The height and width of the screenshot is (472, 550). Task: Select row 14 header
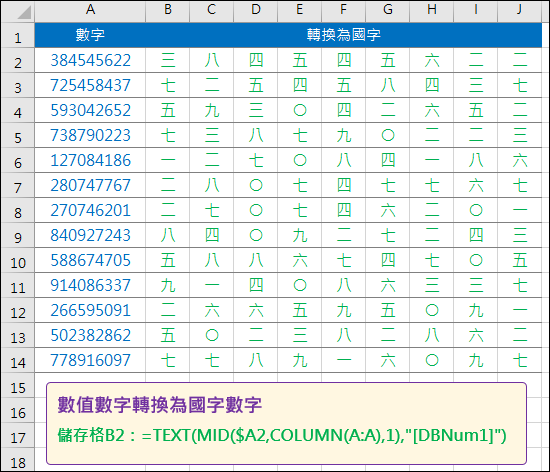(18, 360)
